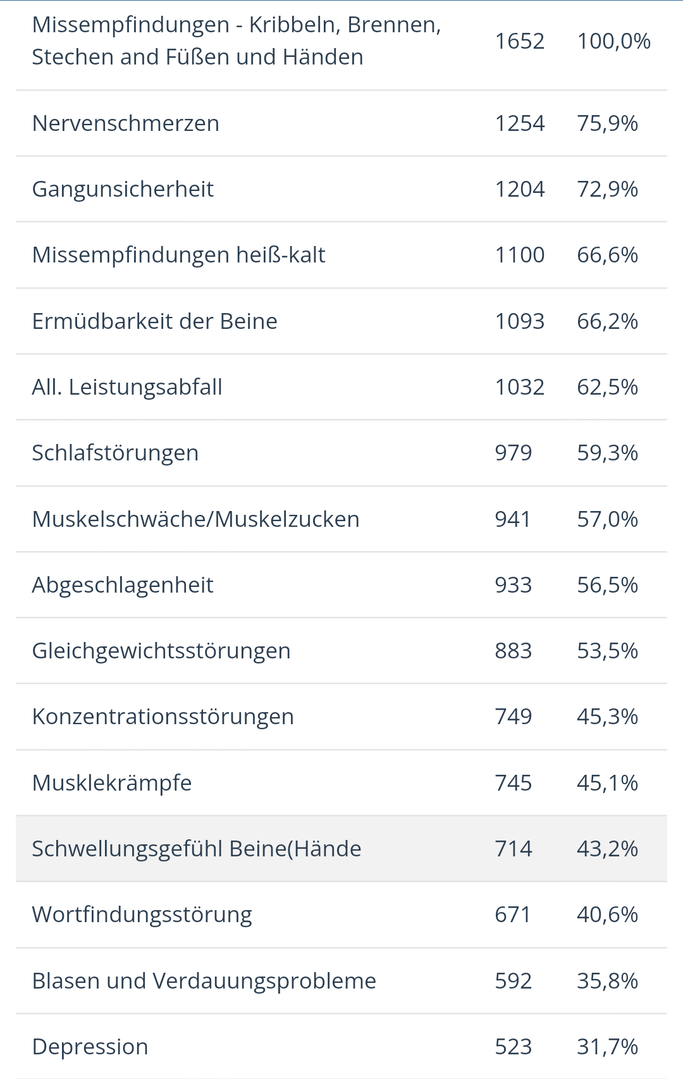Click the count 523 in Depression row
Screen dimensions: 683x1079
[x=513, y=1047]
